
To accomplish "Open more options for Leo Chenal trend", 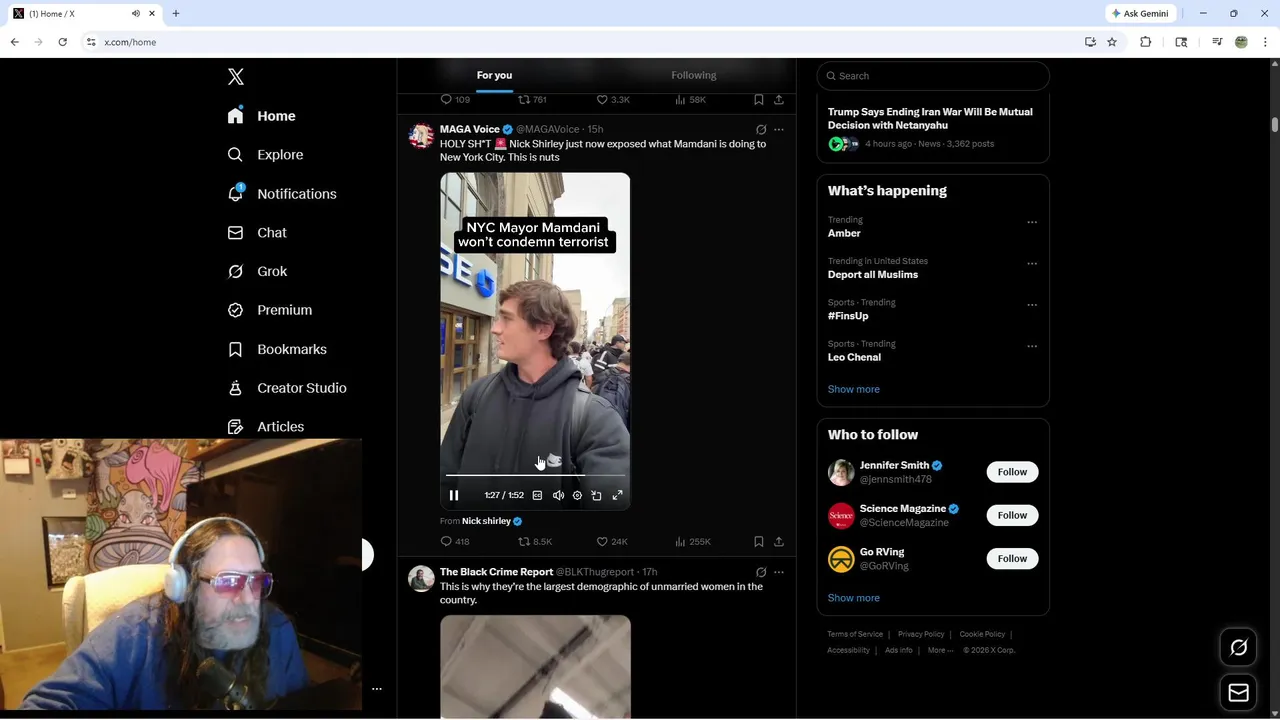I will [x=1032, y=346].
